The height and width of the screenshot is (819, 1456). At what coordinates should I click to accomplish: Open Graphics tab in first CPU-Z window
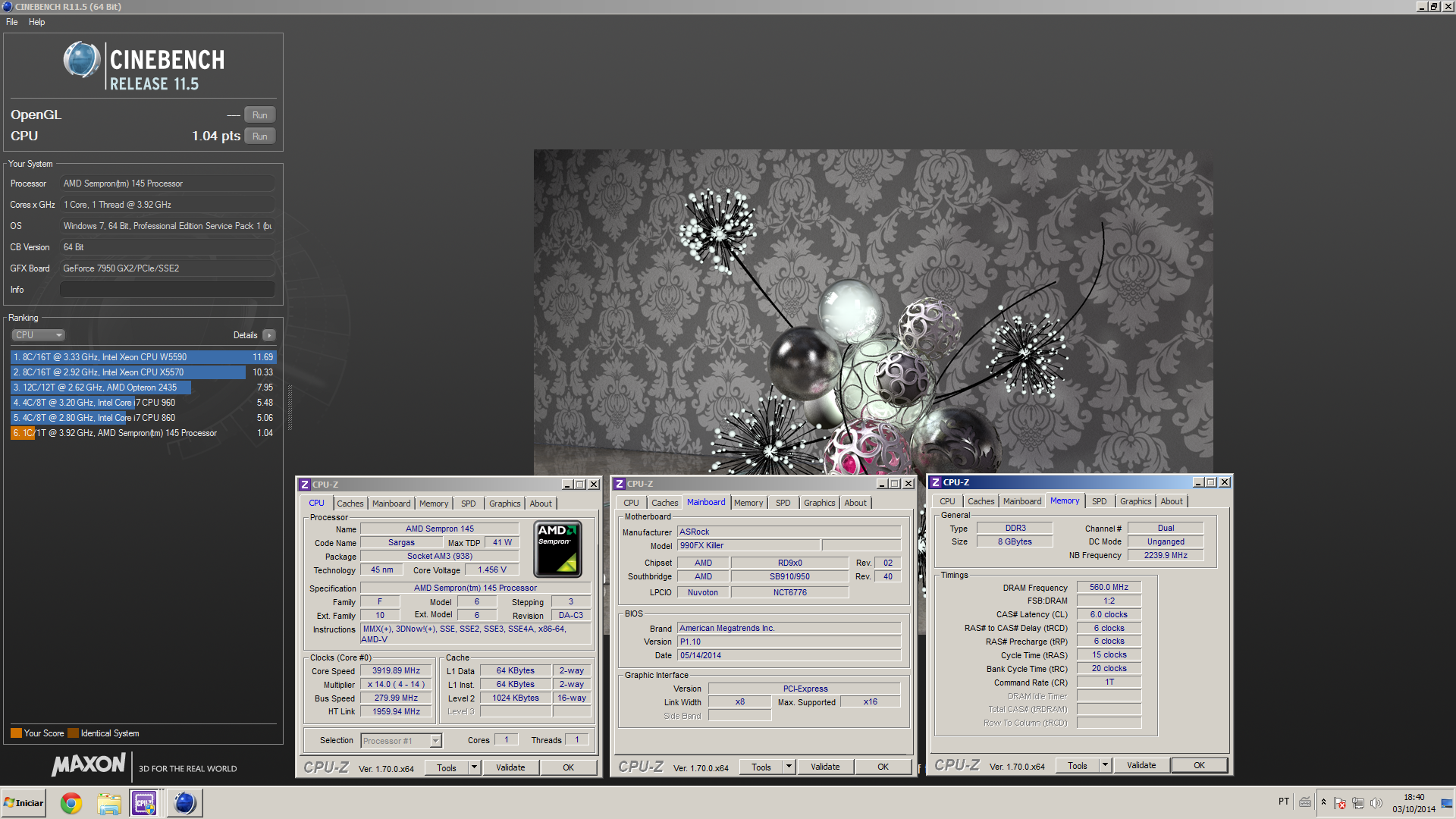tap(504, 504)
